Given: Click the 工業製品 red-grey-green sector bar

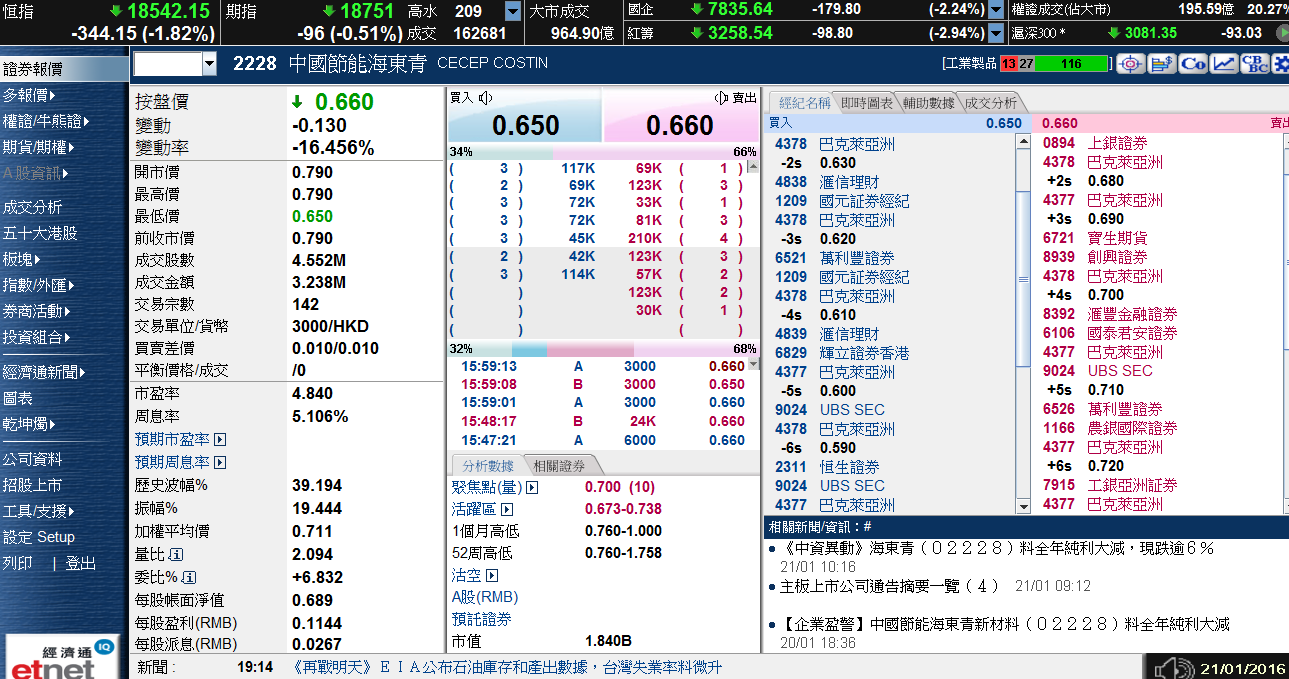Looking at the screenshot, I should point(1055,64).
